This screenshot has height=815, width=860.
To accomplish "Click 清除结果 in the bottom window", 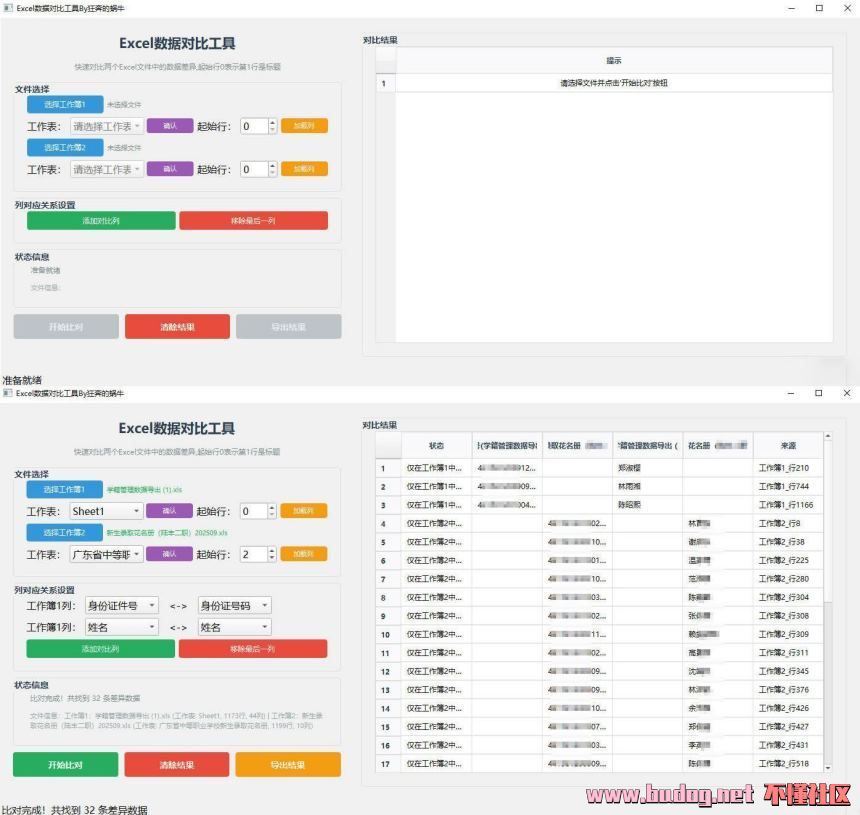I will click(177, 765).
